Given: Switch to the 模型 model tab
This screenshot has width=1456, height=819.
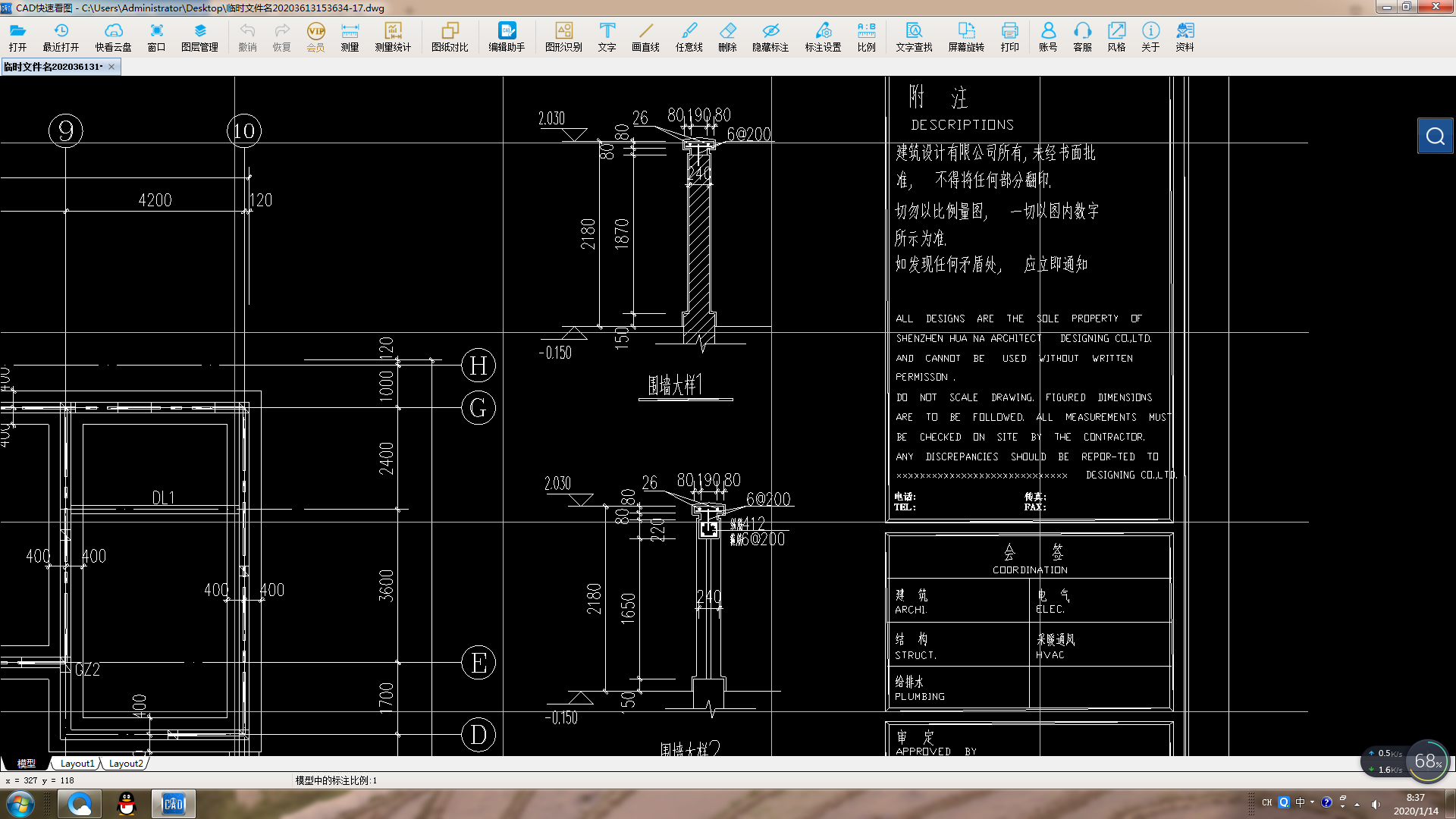Looking at the screenshot, I should pos(27,764).
